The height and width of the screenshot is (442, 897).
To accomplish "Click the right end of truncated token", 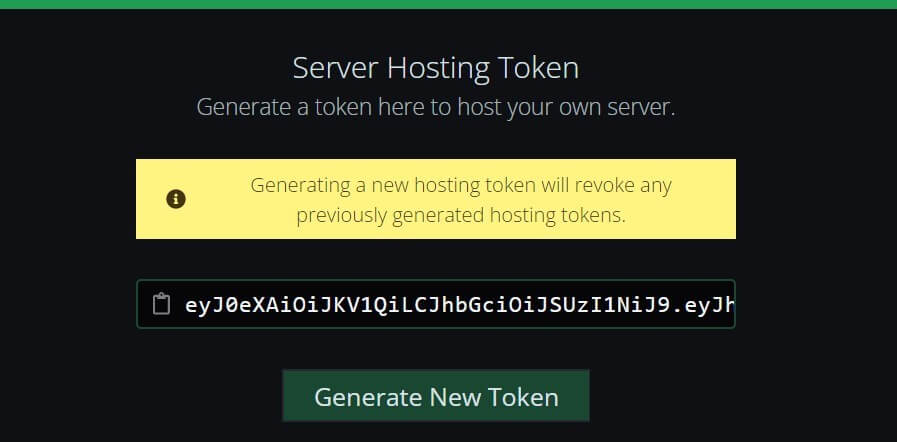I will click(727, 305).
